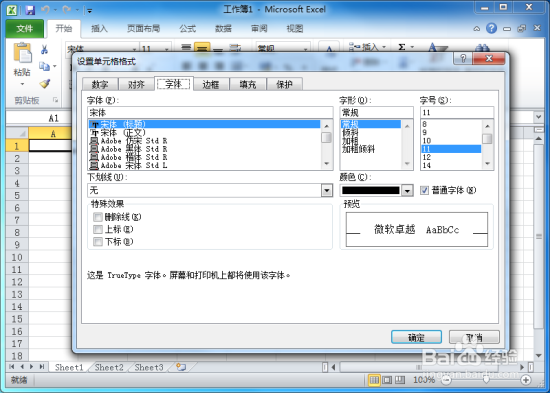Select the Sheet3 worksheet tab
The width and height of the screenshot is (550, 393).
pyautogui.click(x=149, y=367)
